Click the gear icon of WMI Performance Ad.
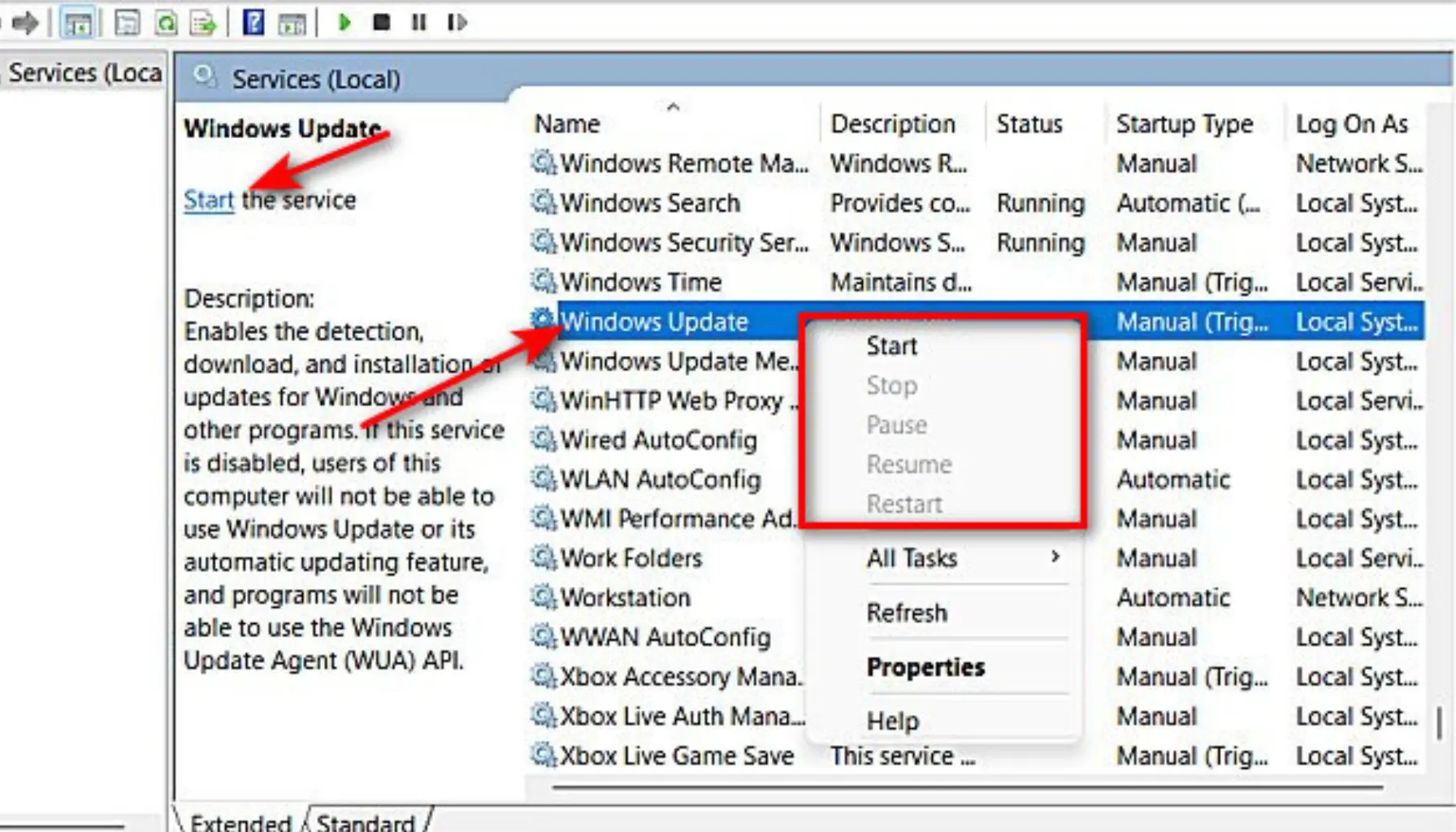The width and height of the screenshot is (1456, 832). click(x=544, y=518)
